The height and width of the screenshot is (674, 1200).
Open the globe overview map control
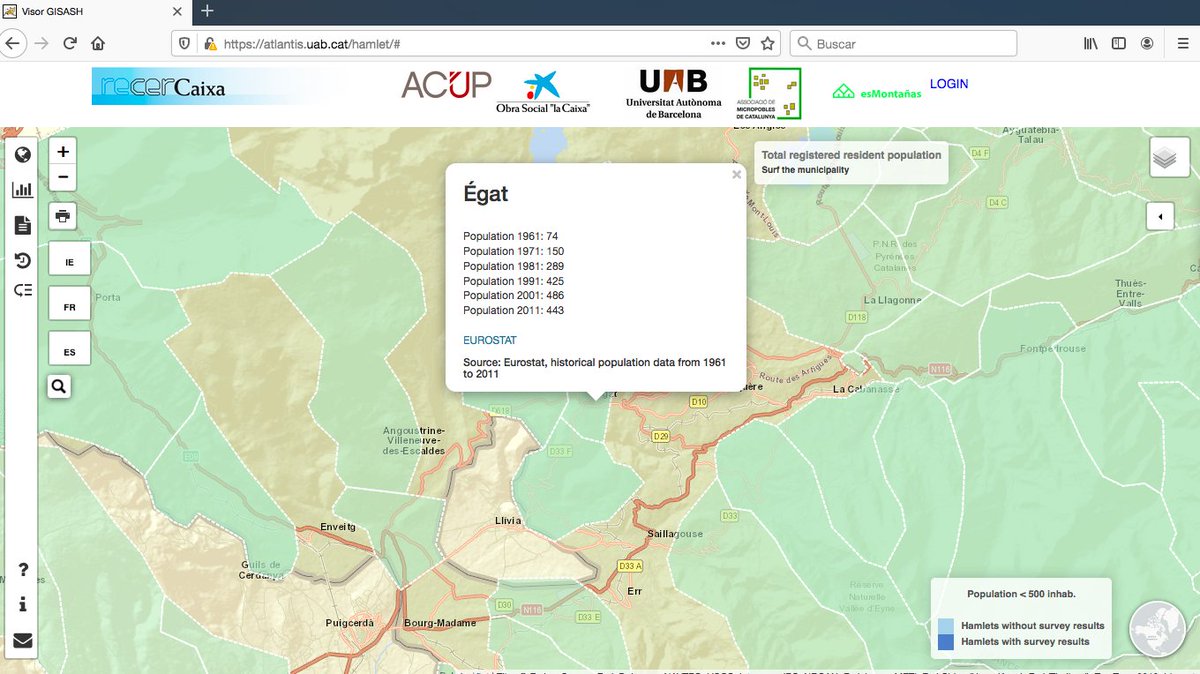(1157, 627)
